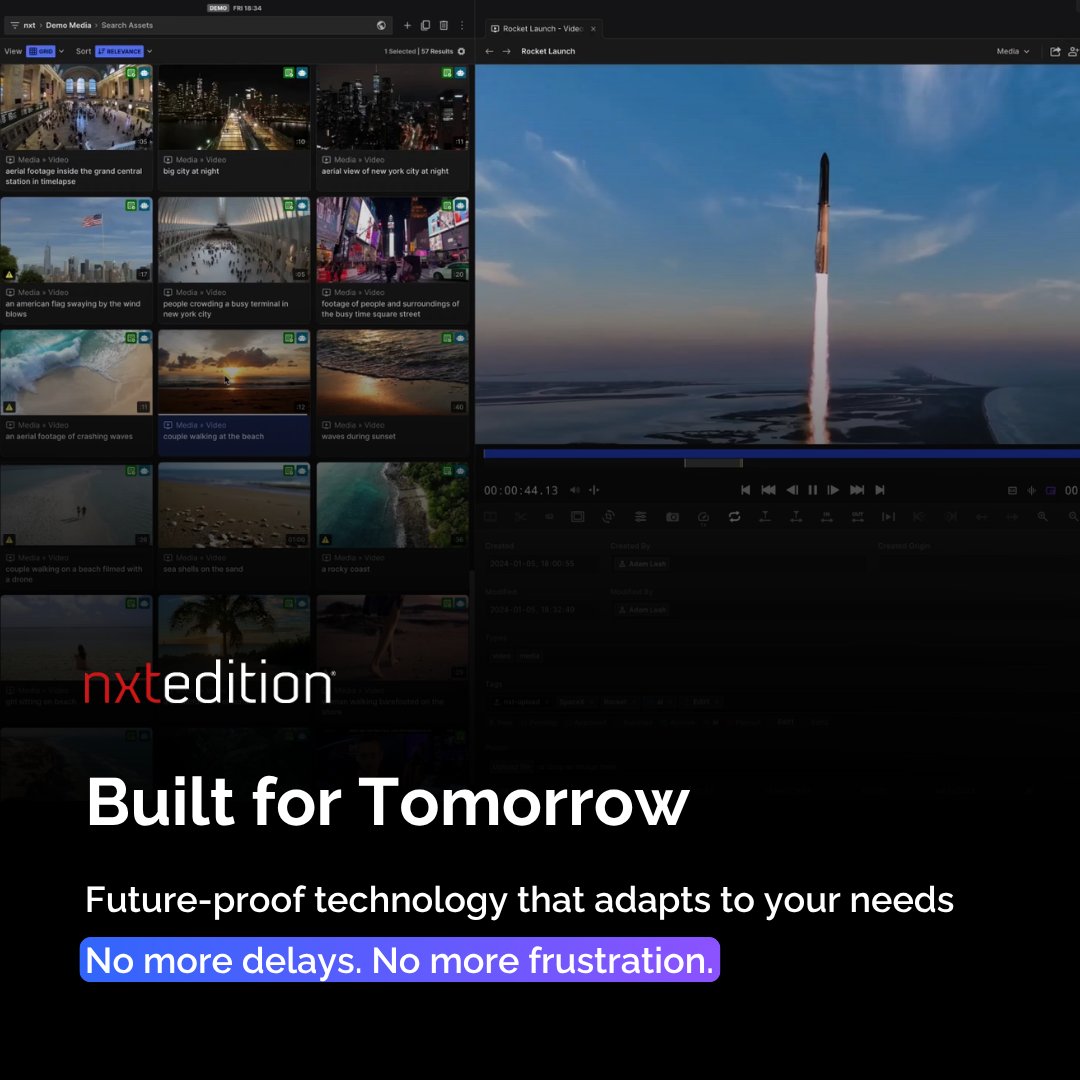Click the timecode 00:00:44.13 display
Screen dimensions: 1080x1080
point(521,490)
